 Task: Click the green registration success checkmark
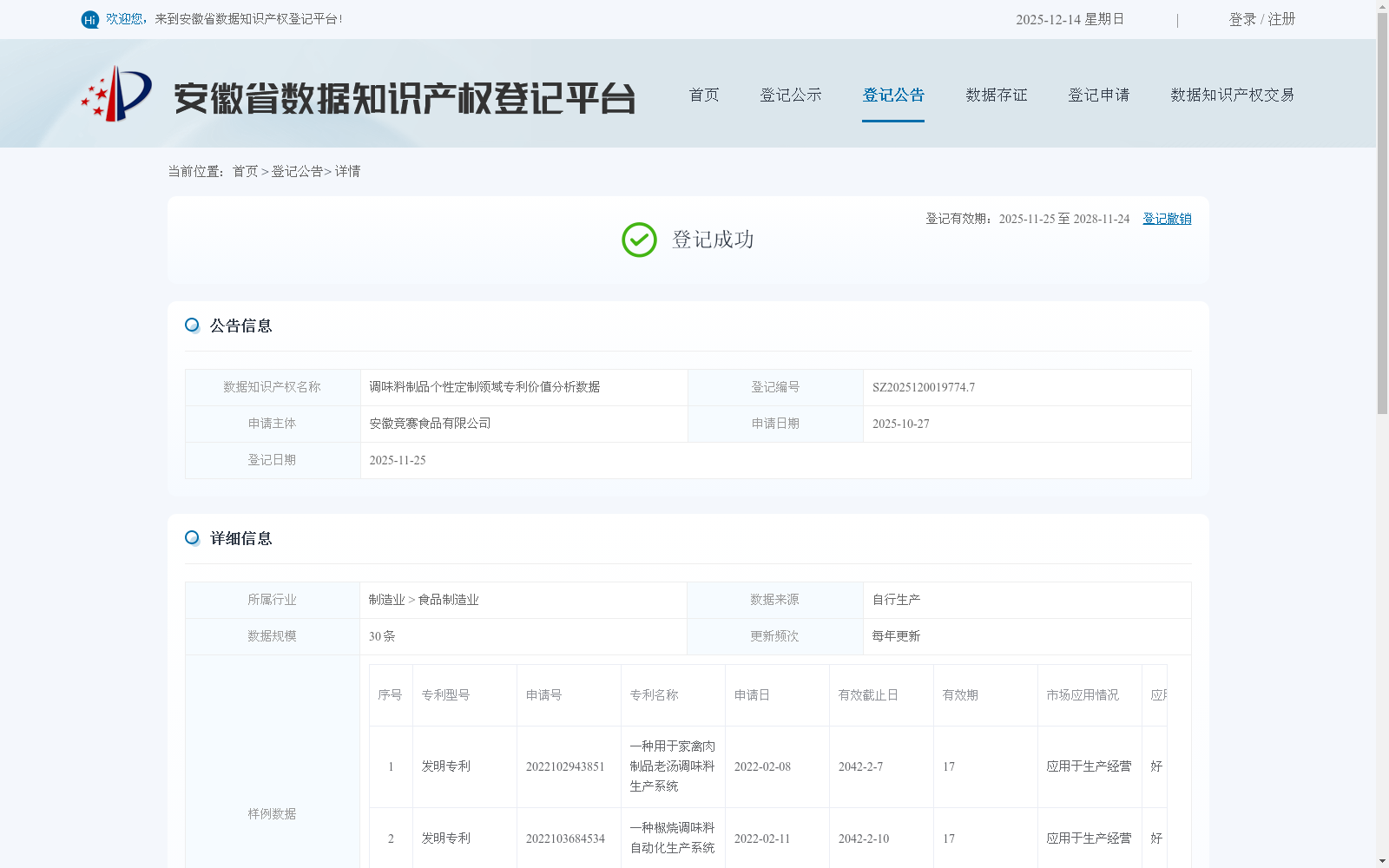[639, 240]
